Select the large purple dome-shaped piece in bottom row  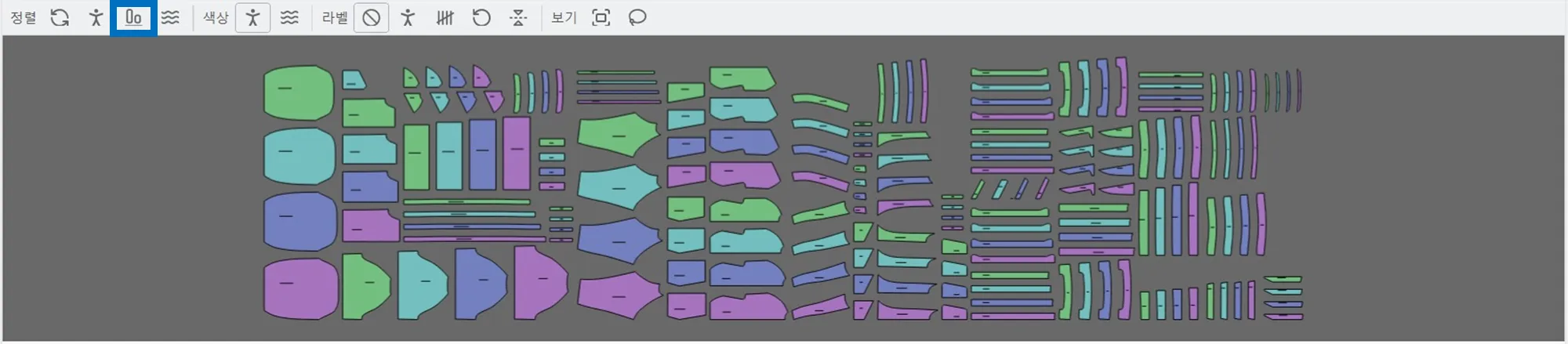click(x=540, y=283)
